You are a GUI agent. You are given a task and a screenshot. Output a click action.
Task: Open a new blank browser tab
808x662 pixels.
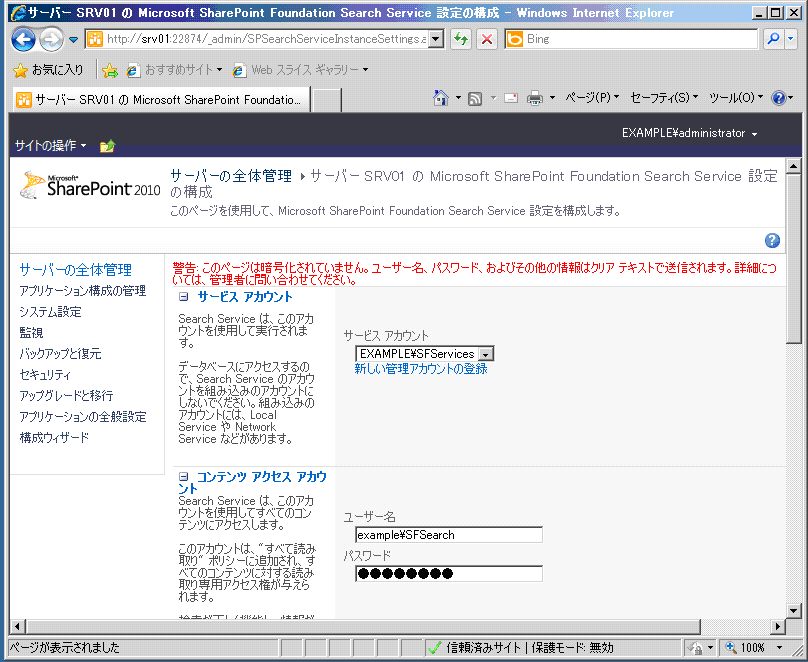click(326, 99)
